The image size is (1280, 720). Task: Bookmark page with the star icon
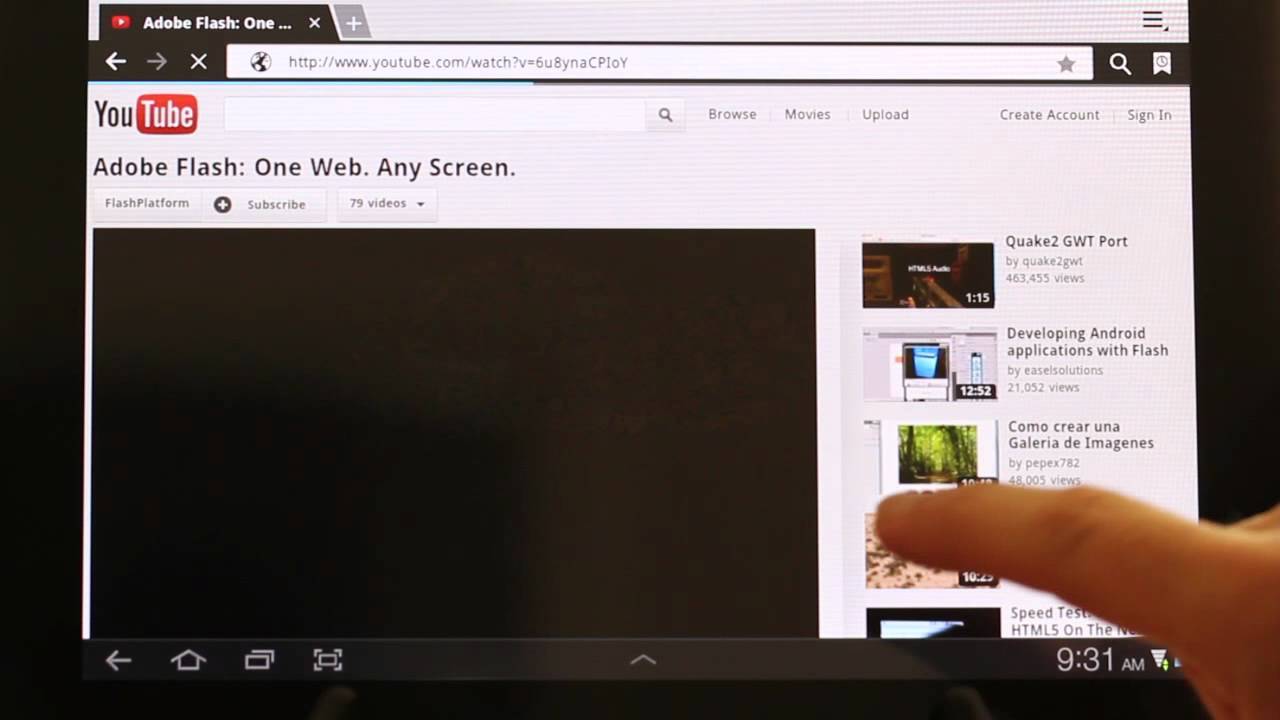[1066, 64]
